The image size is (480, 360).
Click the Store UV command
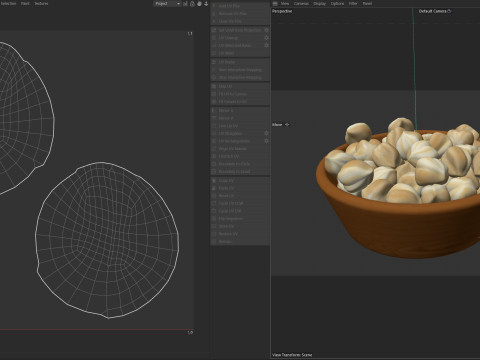coord(240,226)
